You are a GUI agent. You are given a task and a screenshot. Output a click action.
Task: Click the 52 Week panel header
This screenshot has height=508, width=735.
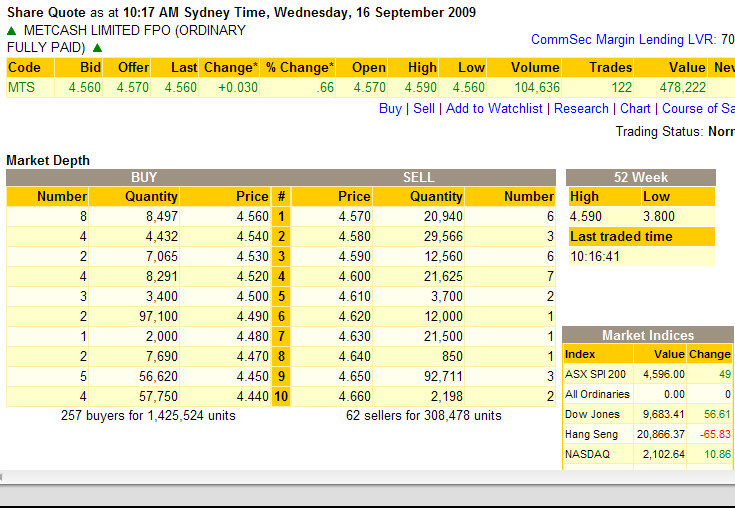tap(641, 177)
